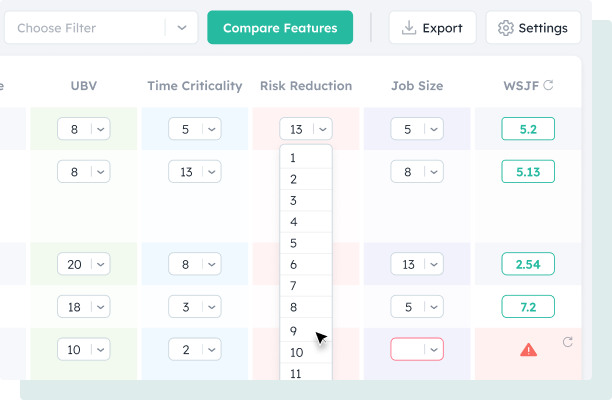The image size is (612, 400).
Task: Open the Choose Filter dropdown
Action: pos(101,28)
